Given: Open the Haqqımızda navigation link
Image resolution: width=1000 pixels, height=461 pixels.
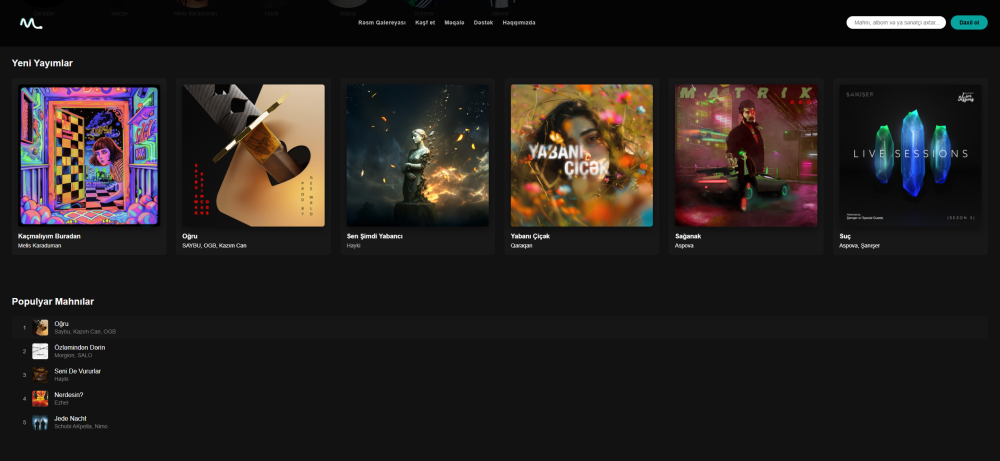Looking at the screenshot, I should (519, 23).
